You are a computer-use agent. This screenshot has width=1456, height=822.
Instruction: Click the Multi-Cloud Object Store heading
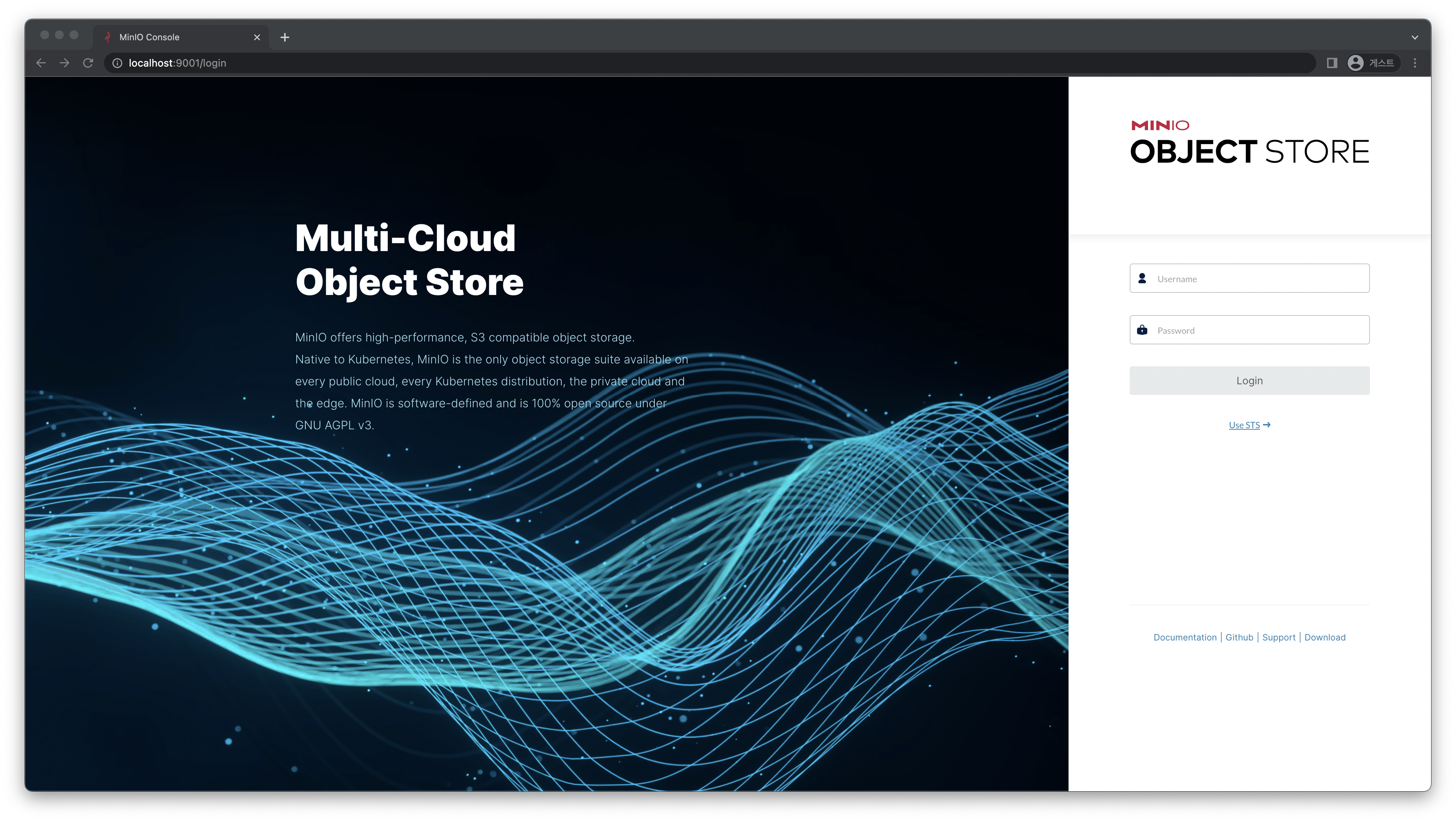click(409, 260)
